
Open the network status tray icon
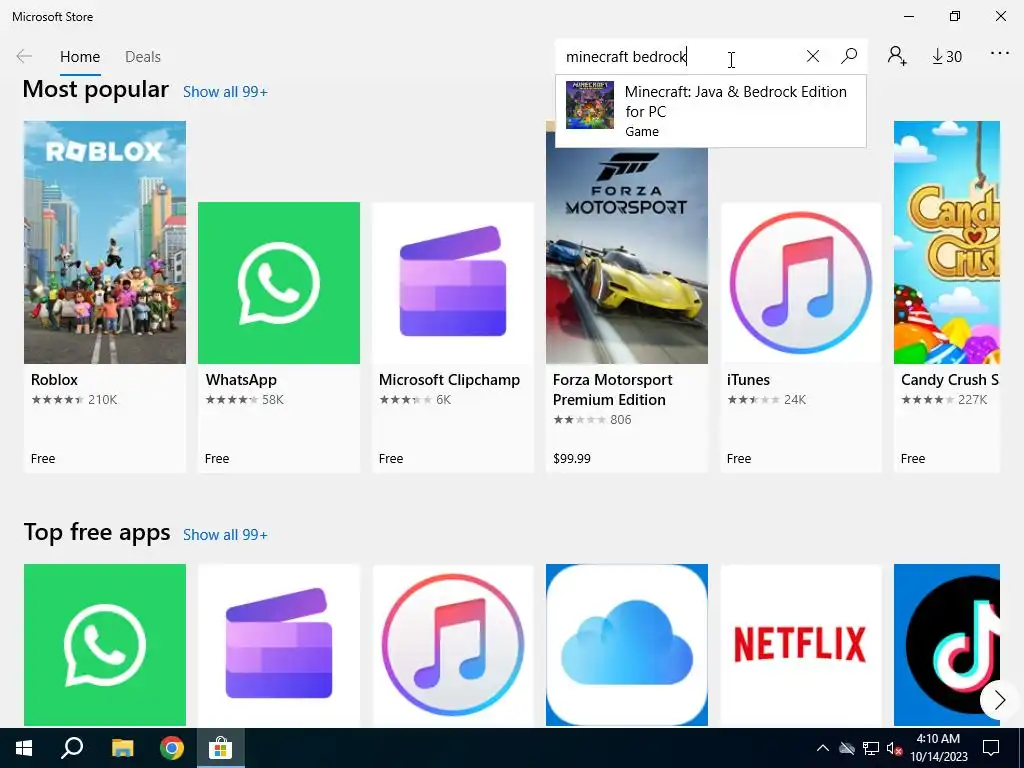(871, 748)
